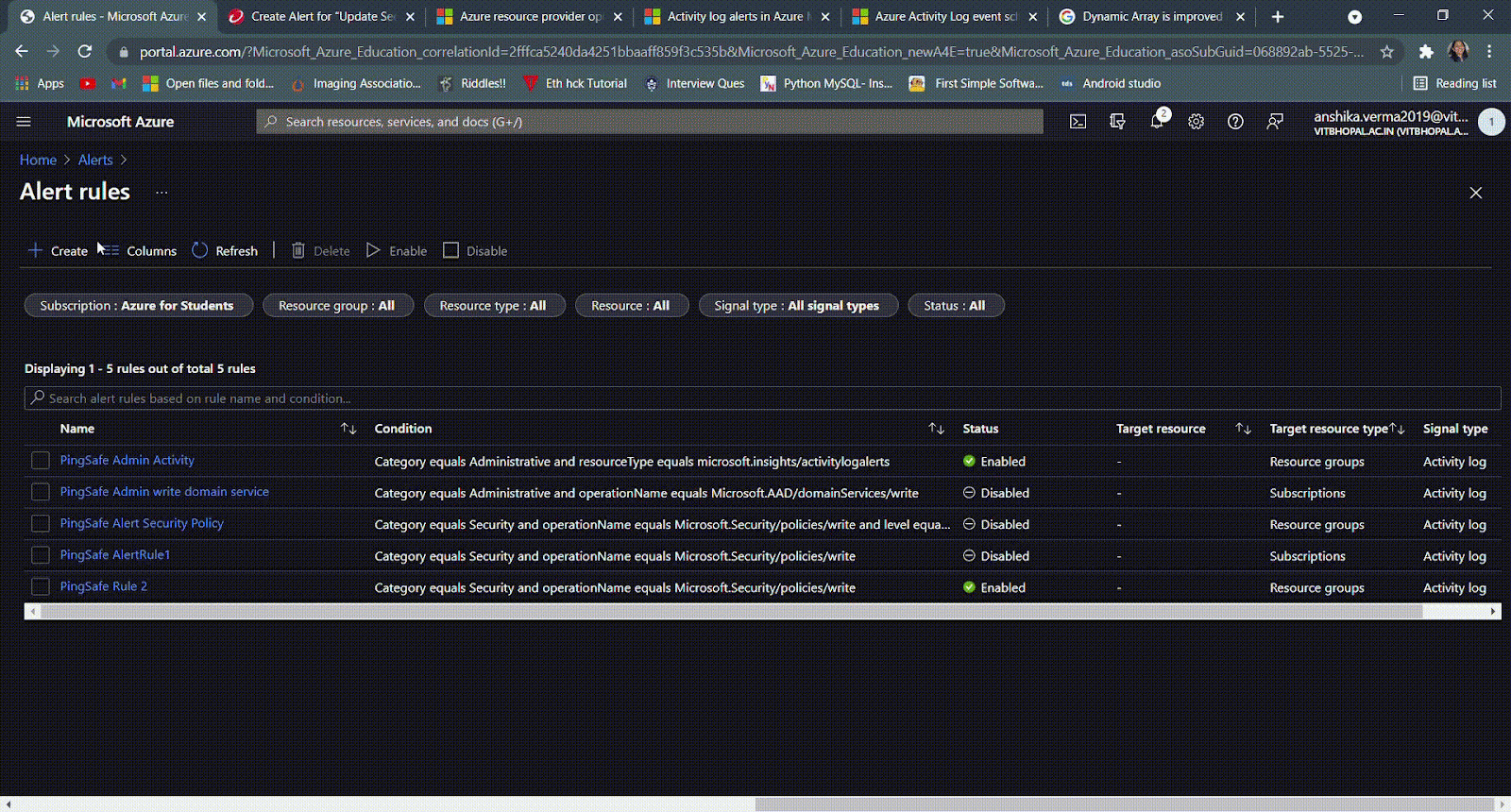Open the Status filter dropdown
1511x812 pixels.
[x=955, y=306]
